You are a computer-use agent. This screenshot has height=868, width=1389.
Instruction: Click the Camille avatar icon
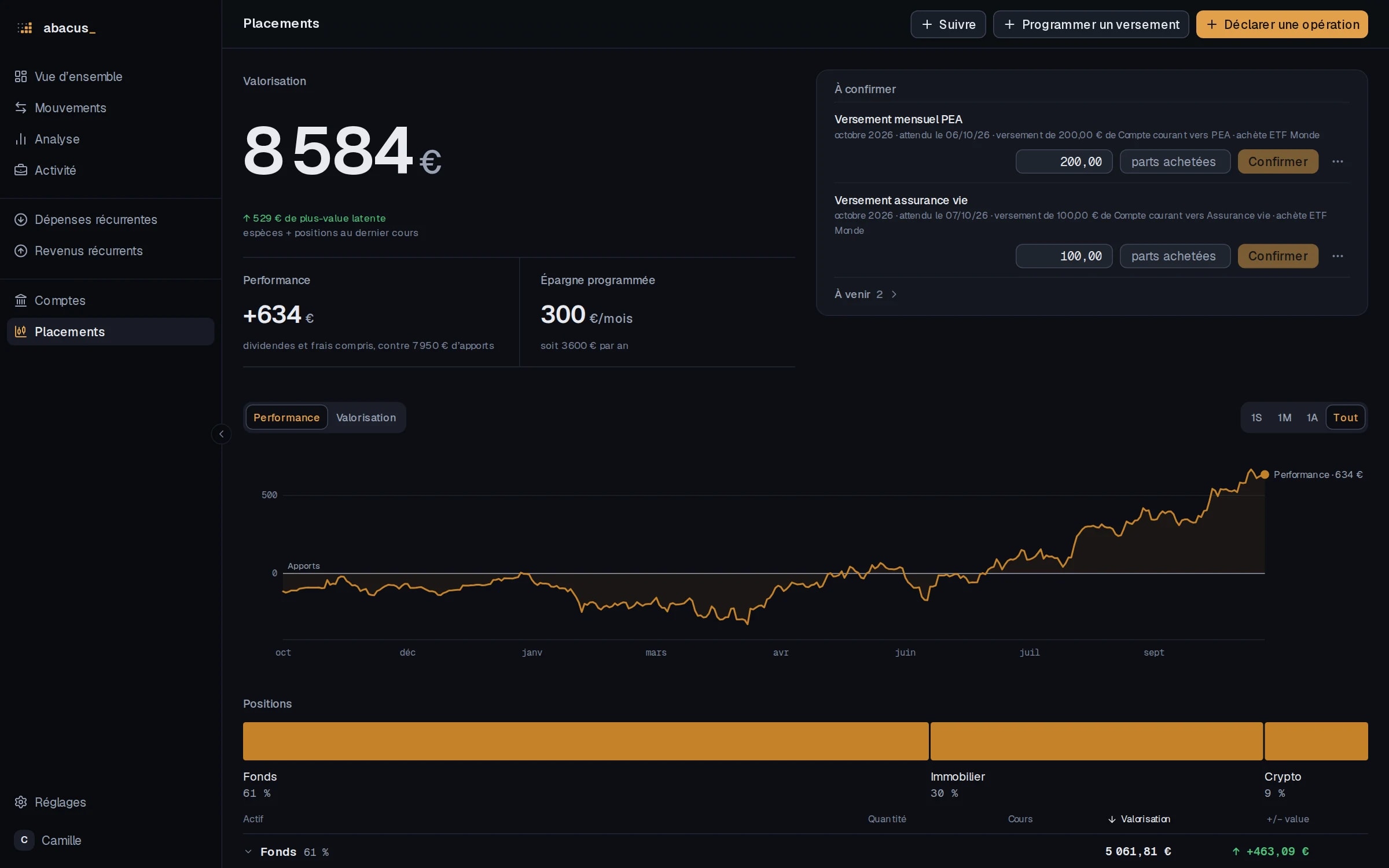24,840
